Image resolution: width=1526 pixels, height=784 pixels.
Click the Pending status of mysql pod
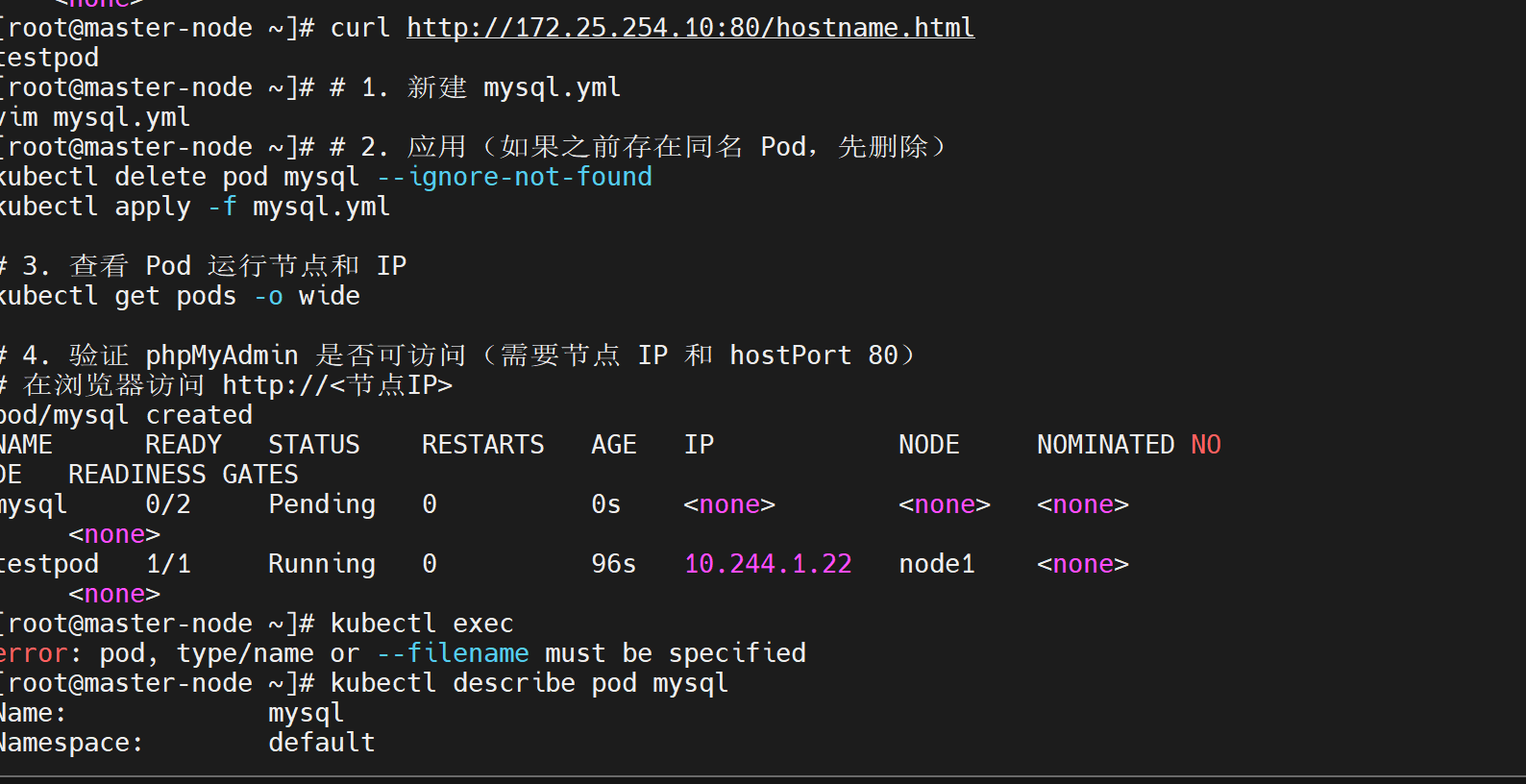(x=322, y=504)
